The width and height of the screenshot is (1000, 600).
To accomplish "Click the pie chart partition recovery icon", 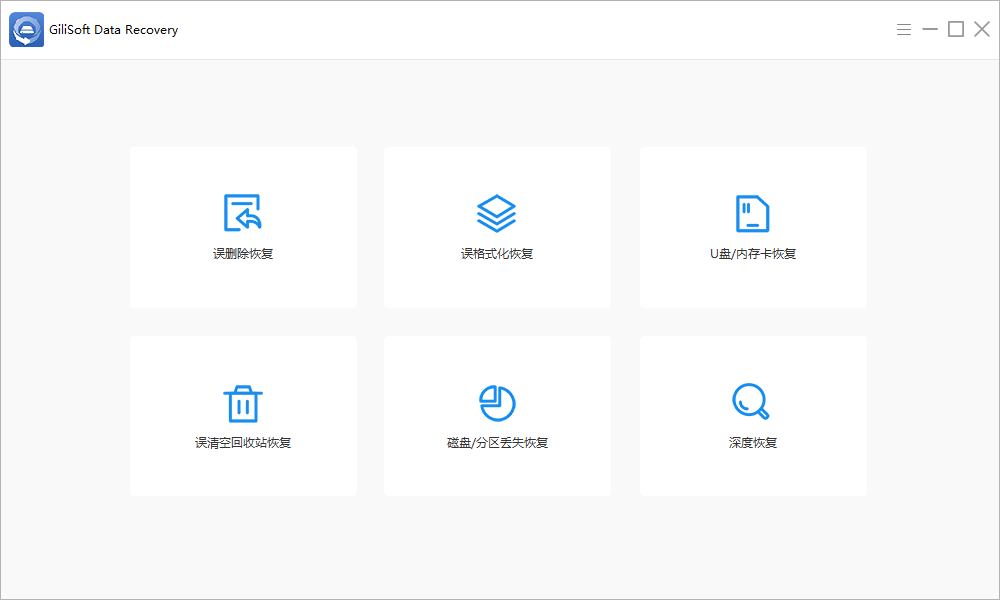I will pyautogui.click(x=497, y=403).
